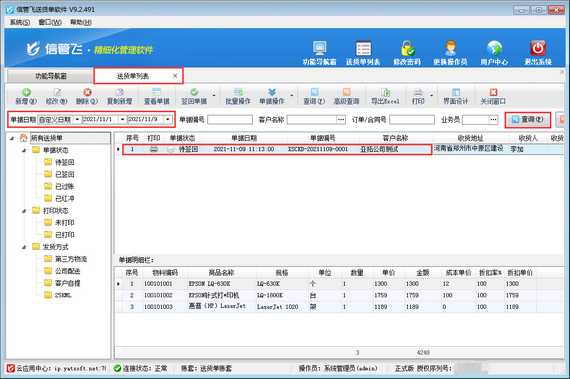Open start date 2021/11/1 calendar dropdown
570x379 pixels.
tap(123, 120)
